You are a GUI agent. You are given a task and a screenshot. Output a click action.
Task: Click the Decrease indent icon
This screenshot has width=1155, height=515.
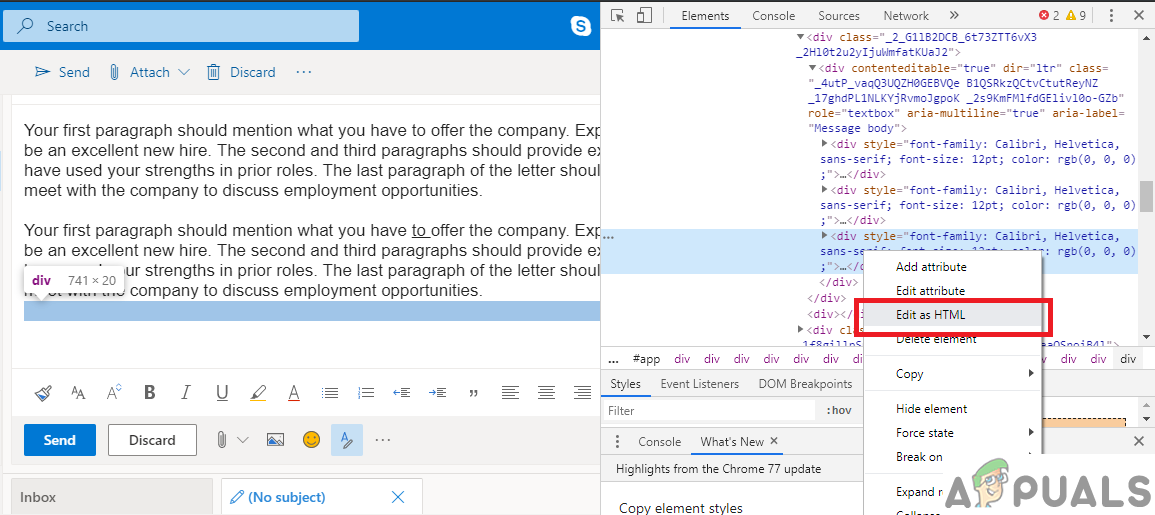401,393
